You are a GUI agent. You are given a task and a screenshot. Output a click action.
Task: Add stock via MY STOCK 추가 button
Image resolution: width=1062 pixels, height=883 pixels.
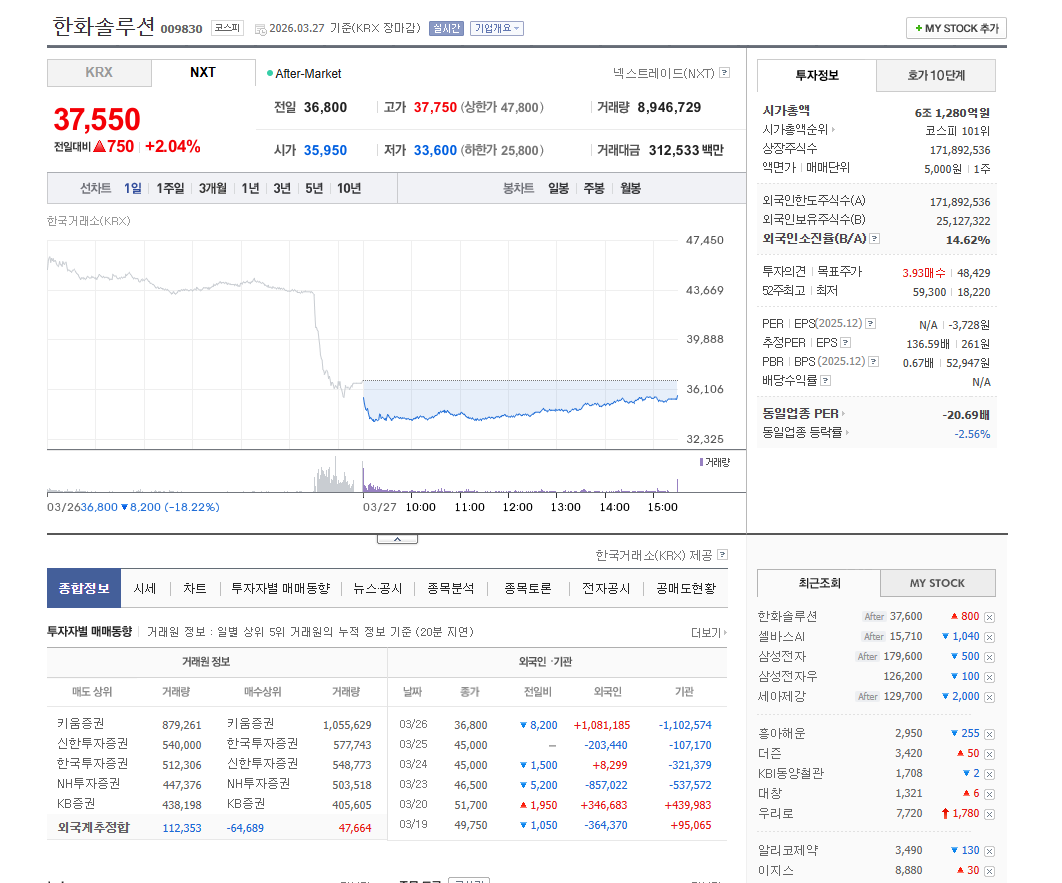click(x=956, y=28)
